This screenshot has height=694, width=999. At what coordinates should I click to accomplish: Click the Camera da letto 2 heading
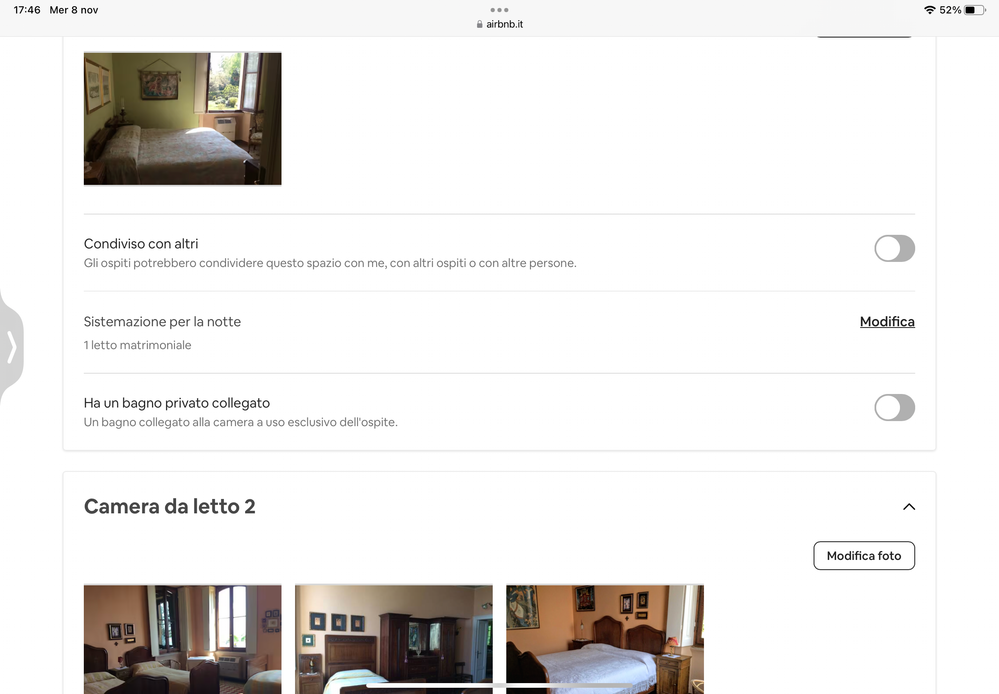coord(169,507)
